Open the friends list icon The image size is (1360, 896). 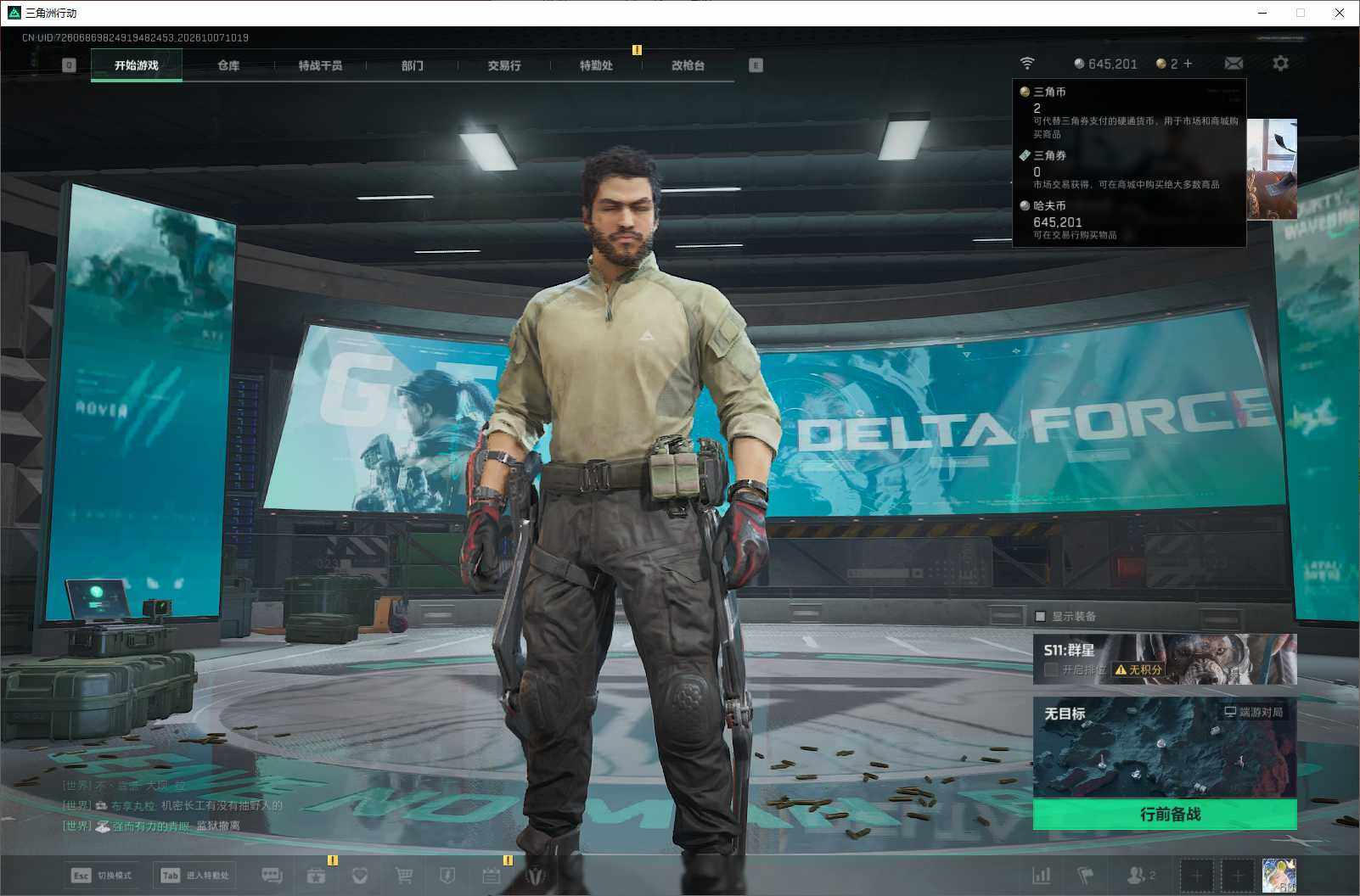tap(1141, 875)
